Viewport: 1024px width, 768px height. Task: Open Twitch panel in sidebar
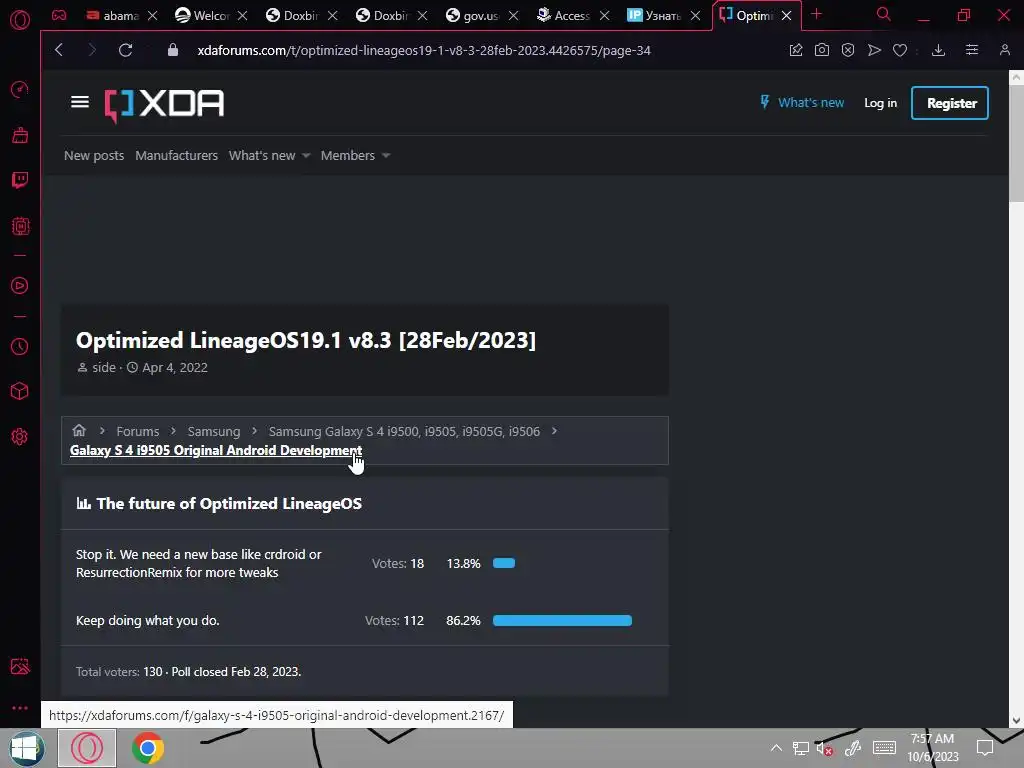pos(20,180)
